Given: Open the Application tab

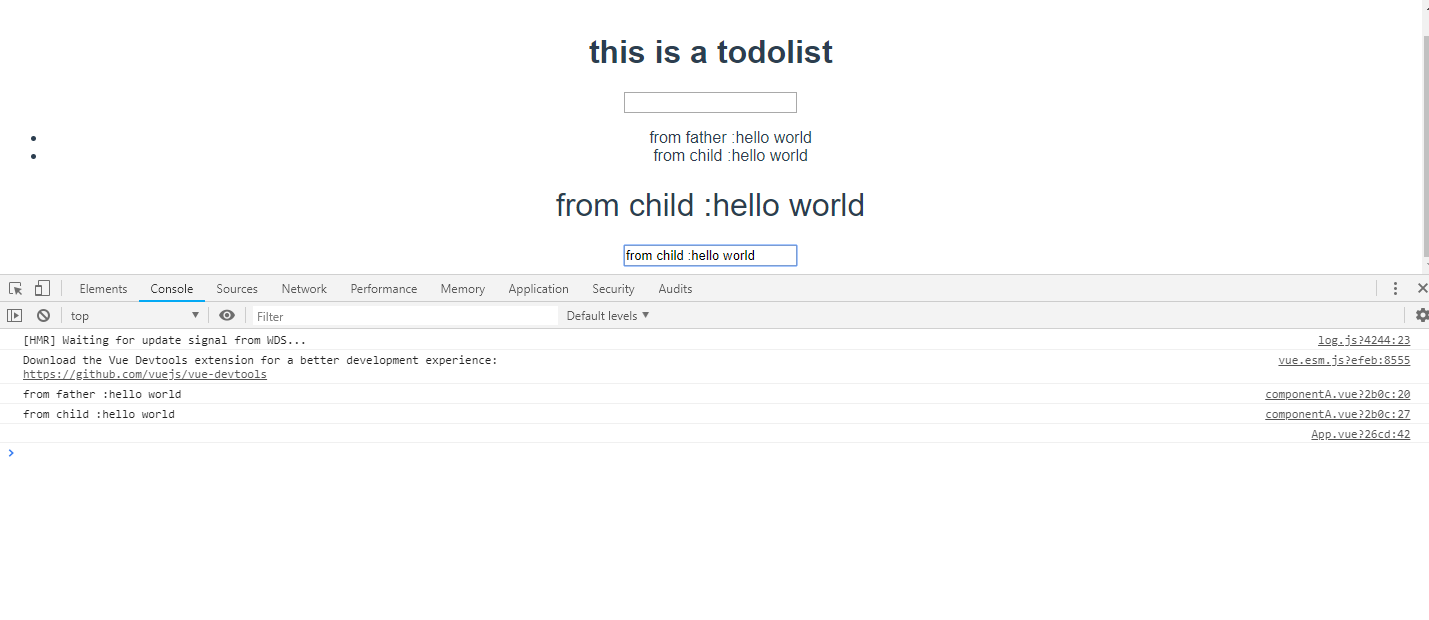Looking at the screenshot, I should pyautogui.click(x=538, y=288).
